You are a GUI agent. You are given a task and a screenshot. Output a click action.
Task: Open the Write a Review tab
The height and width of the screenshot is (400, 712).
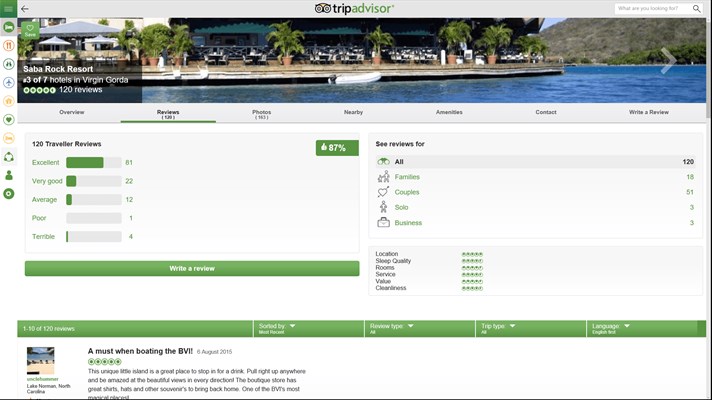pyautogui.click(x=648, y=112)
